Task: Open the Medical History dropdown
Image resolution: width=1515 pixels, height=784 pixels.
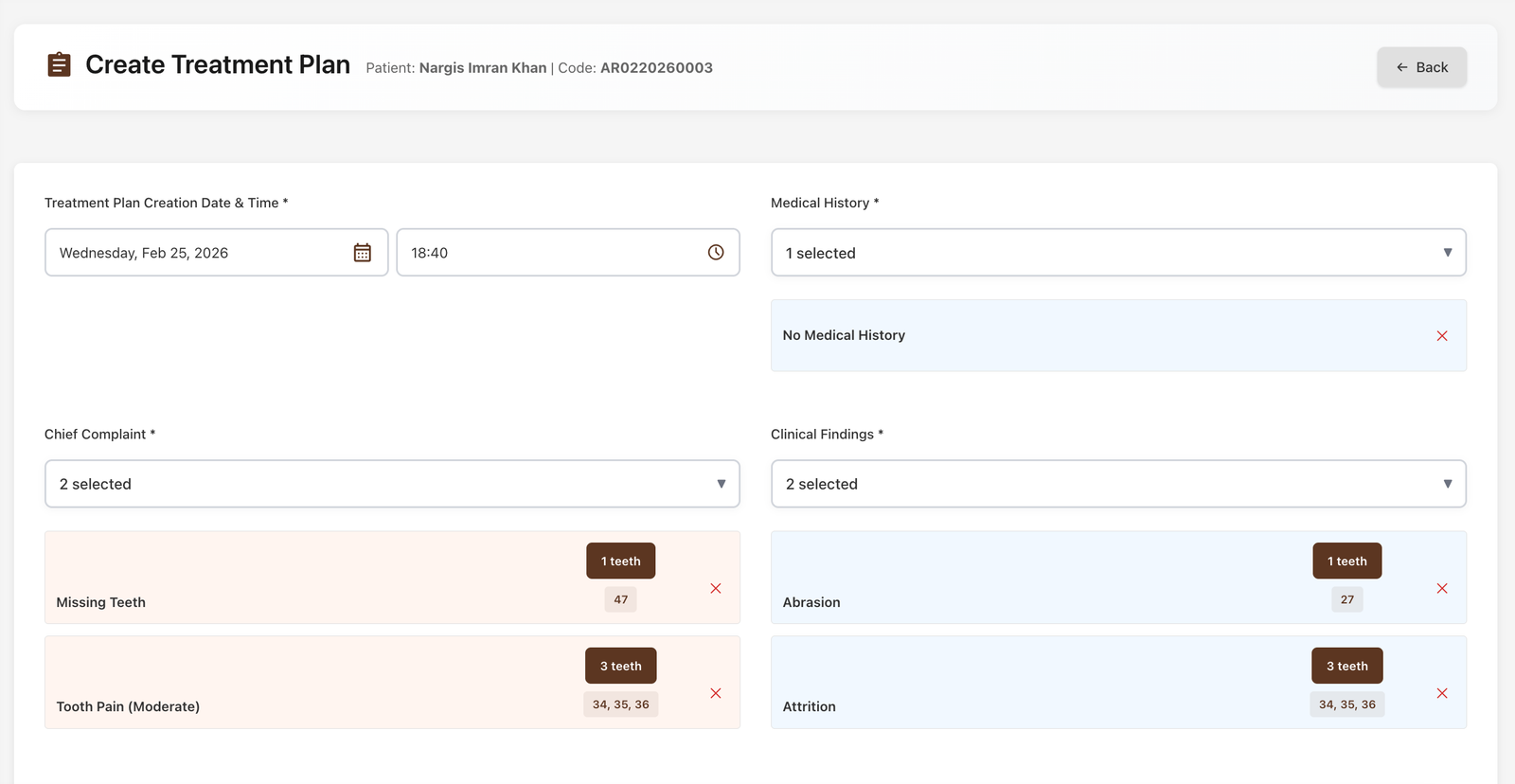Action: (x=1118, y=253)
